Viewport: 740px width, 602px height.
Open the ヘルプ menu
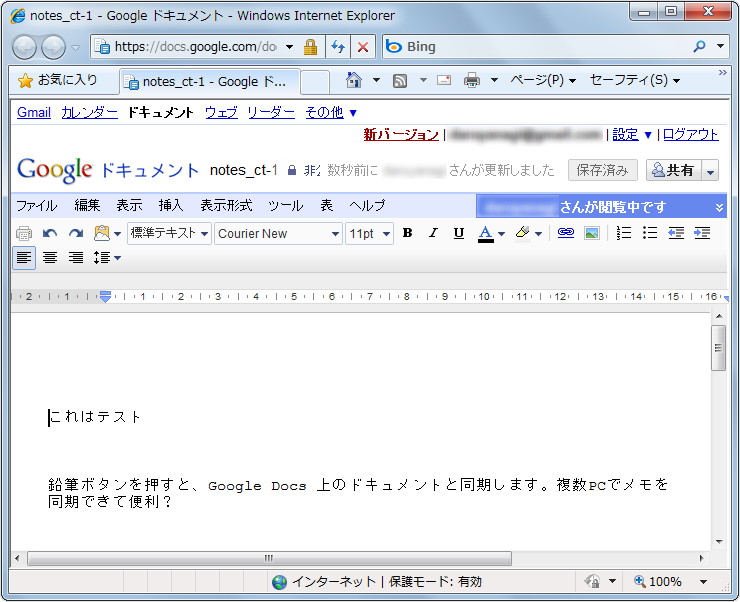(367, 206)
